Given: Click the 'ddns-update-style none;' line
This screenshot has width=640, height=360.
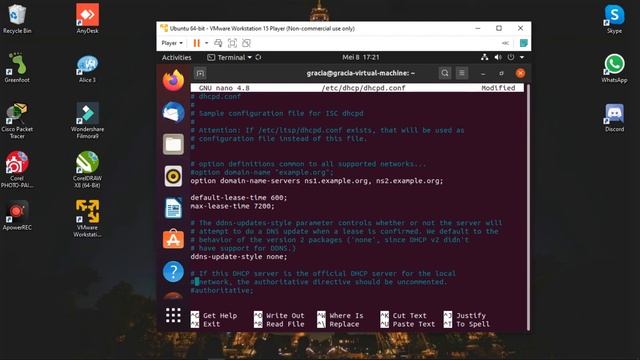Looking at the screenshot, I should 239,257.
